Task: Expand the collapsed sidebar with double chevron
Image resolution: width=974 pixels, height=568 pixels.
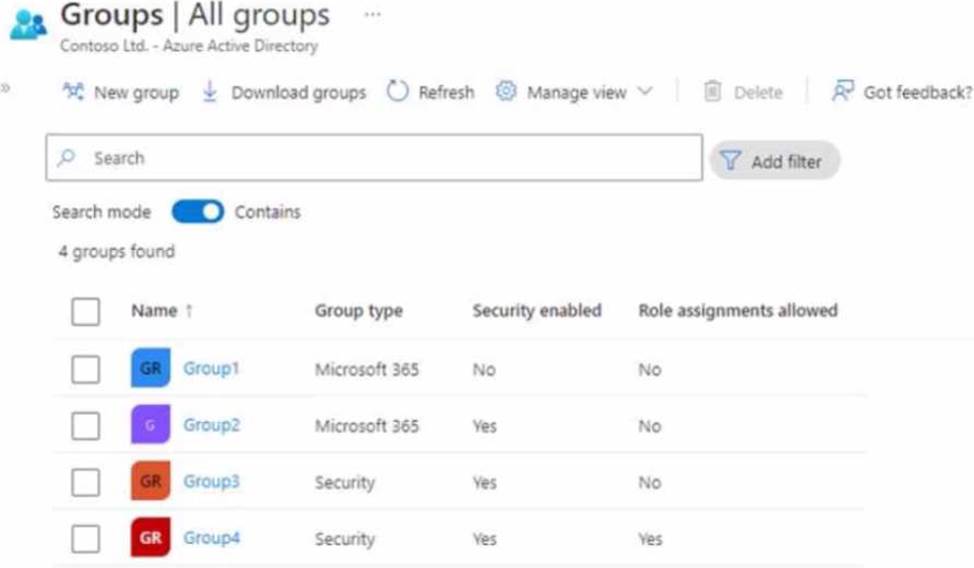Action: pos(5,88)
